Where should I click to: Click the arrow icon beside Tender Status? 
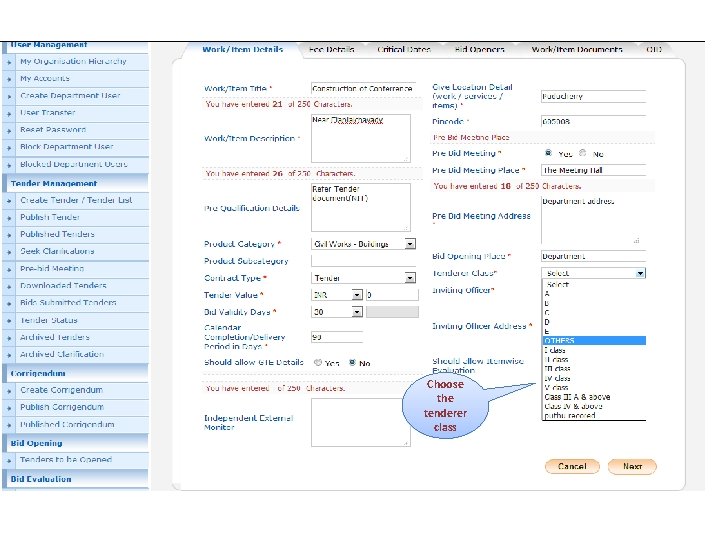point(9,321)
